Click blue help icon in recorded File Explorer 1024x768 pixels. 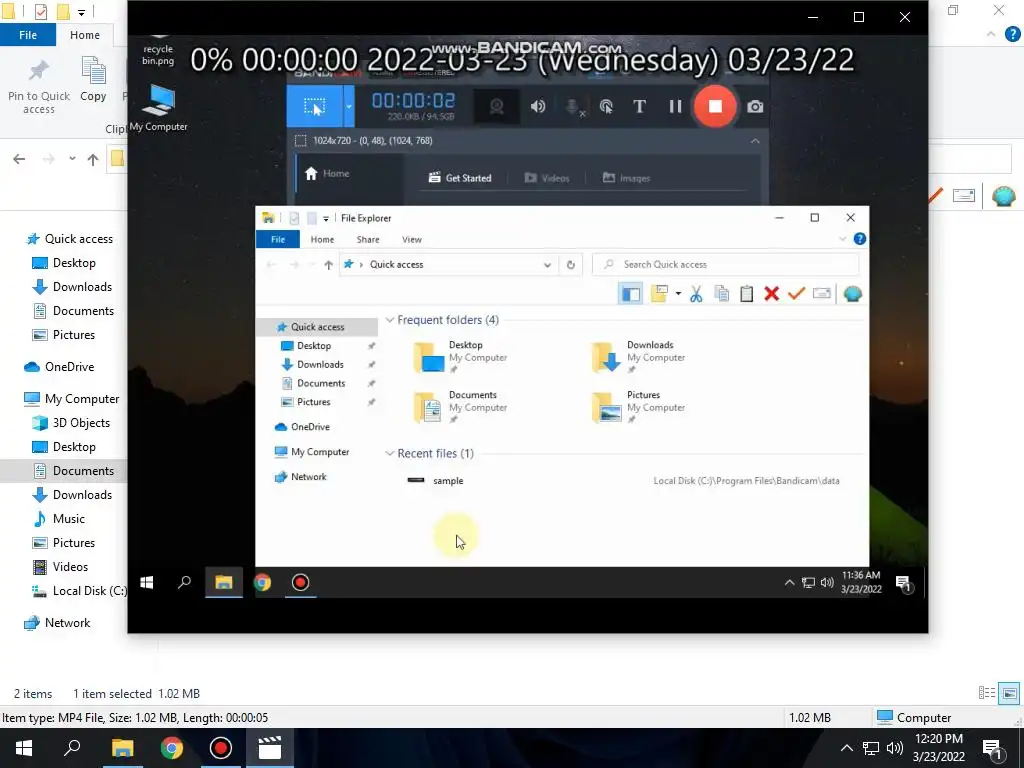[x=859, y=239]
